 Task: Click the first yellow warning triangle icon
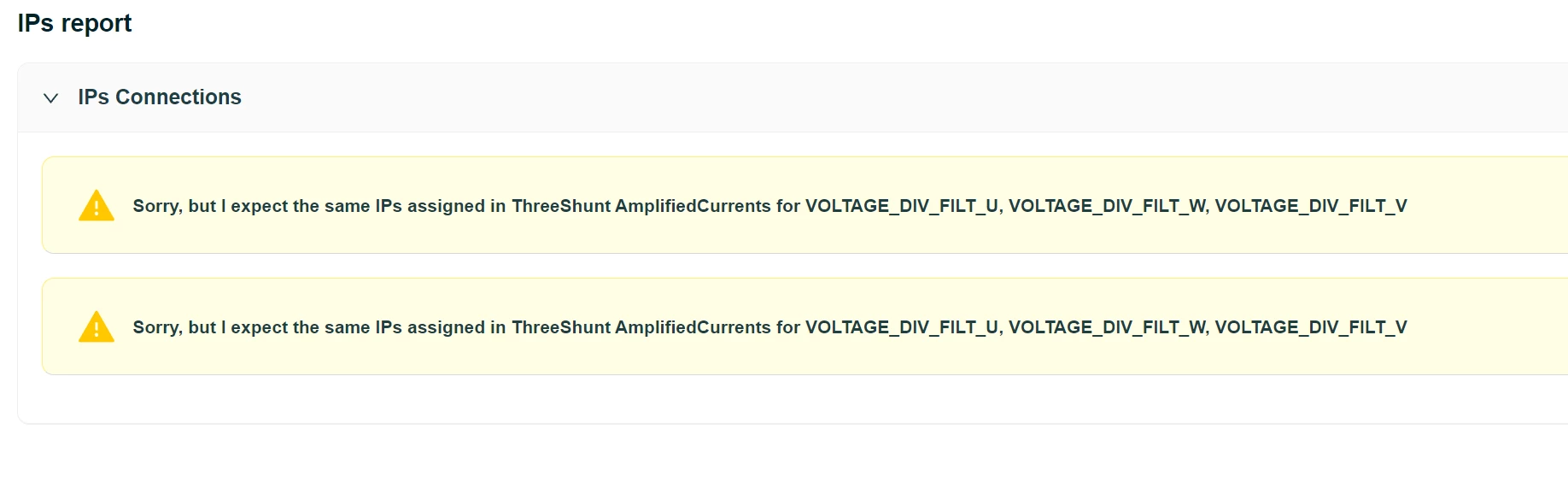pos(97,206)
